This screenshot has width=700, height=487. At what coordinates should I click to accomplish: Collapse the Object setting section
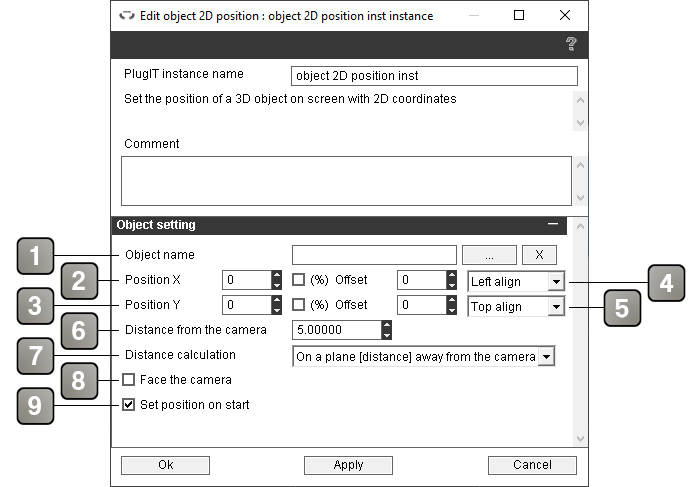(553, 224)
